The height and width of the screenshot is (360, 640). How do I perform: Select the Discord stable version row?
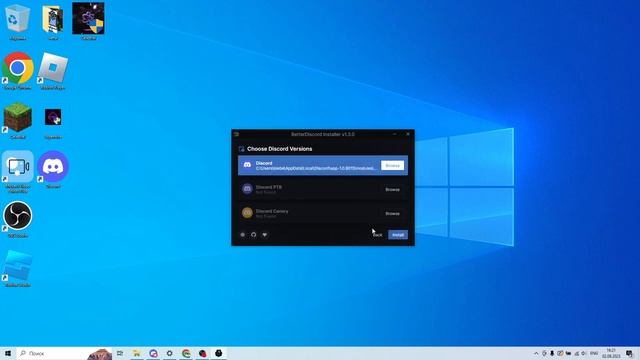[x=322, y=165]
